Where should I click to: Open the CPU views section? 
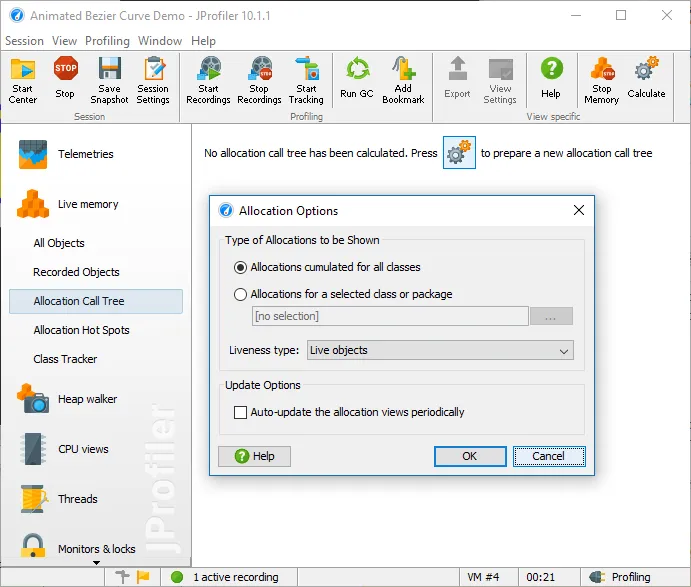[64, 449]
